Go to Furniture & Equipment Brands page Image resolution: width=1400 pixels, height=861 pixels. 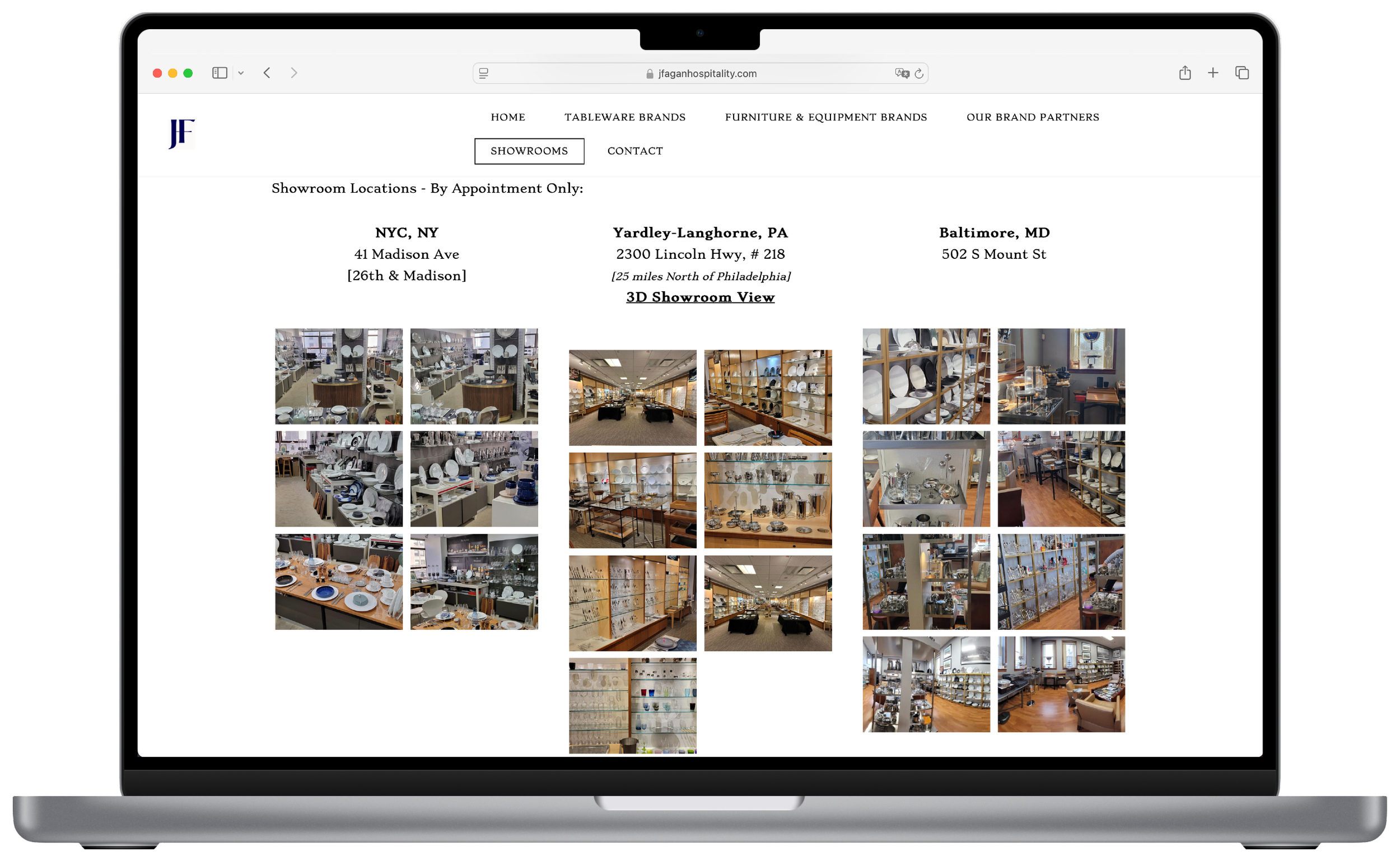pyautogui.click(x=826, y=117)
